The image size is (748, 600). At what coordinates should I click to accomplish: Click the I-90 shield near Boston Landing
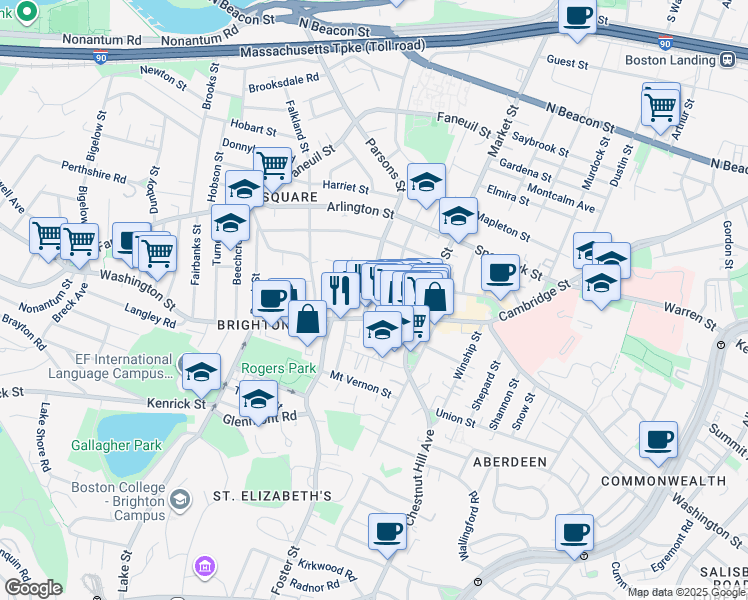coord(665,43)
